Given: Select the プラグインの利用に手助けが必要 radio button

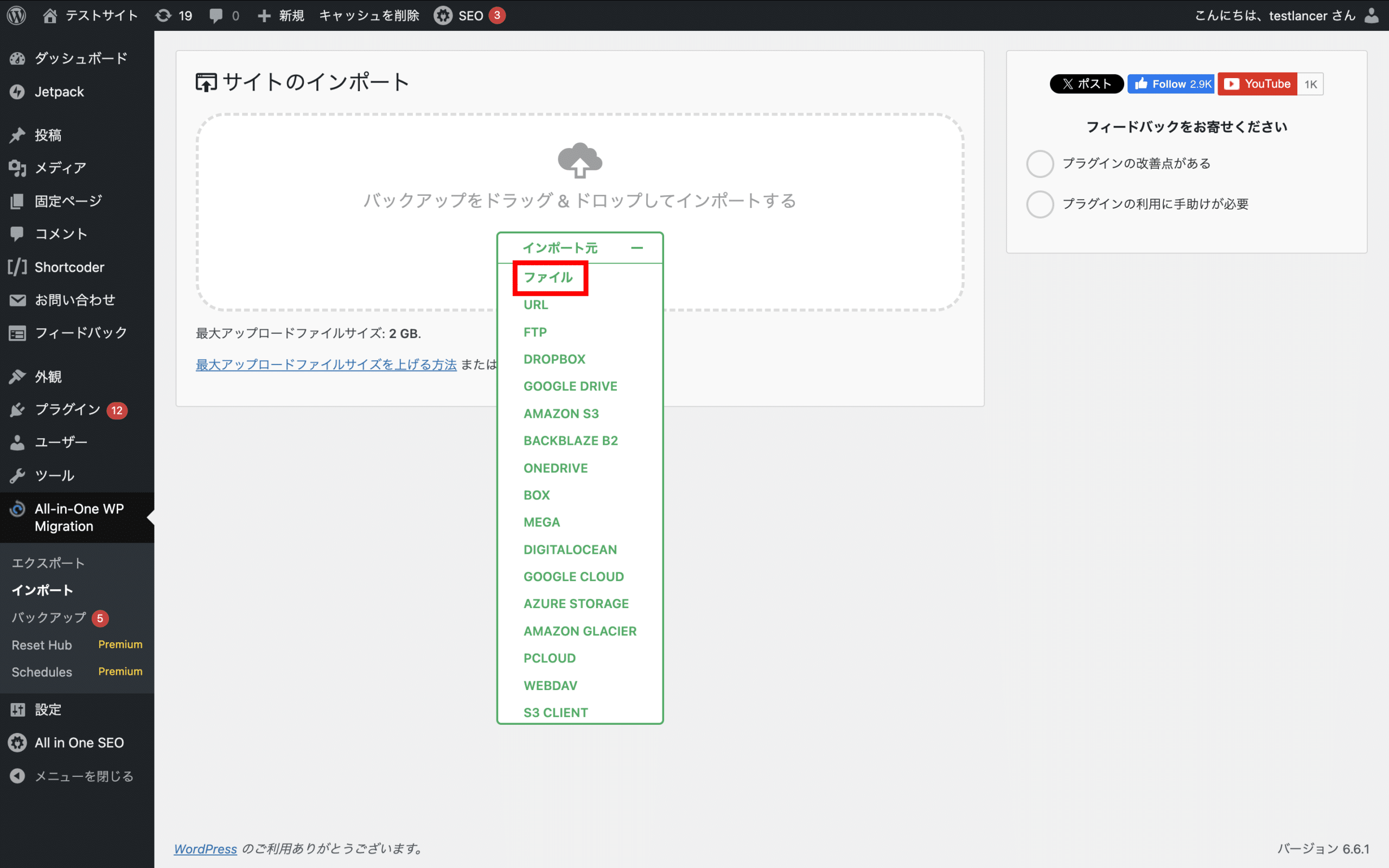Looking at the screenshot, I should pyautogui.click(x=1040, y=205).
